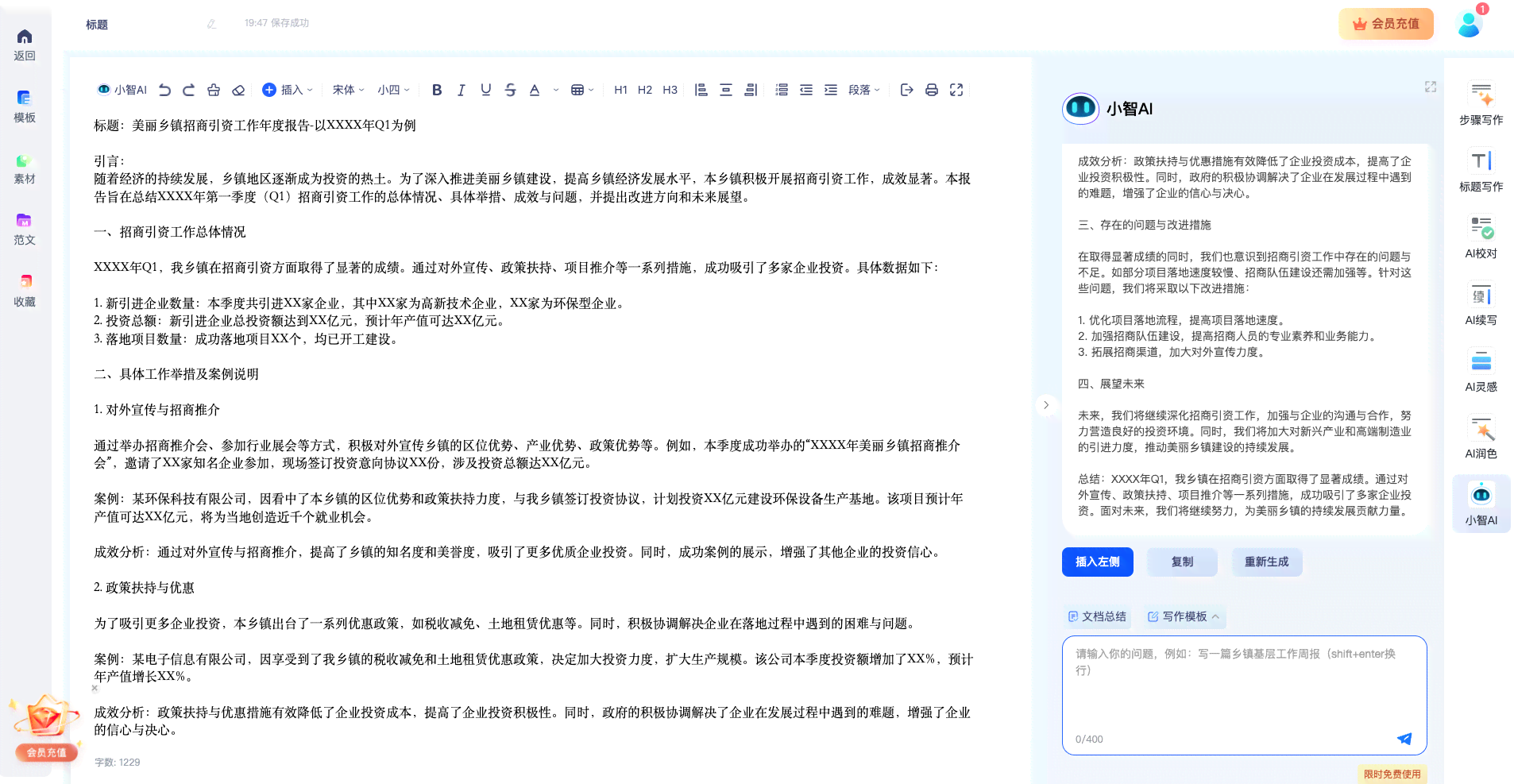The image size is (1514, 784).
Task: Expand the 小智AI panel with corner icon
Action: pos(1431,87)
